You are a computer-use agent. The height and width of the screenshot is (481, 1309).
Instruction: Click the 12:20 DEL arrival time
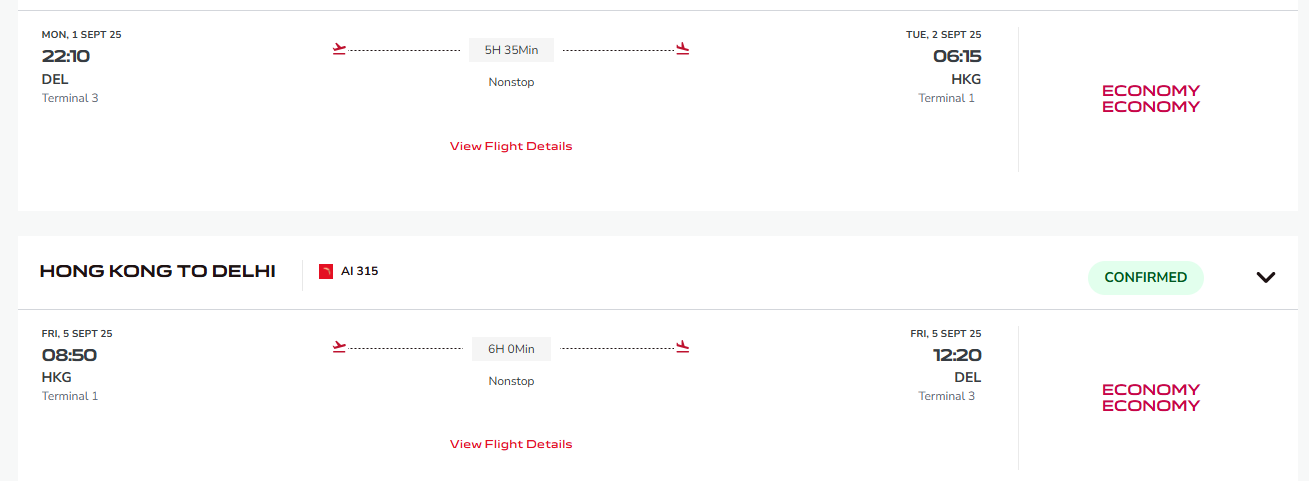pyautogui.click(x=956, y=355)
